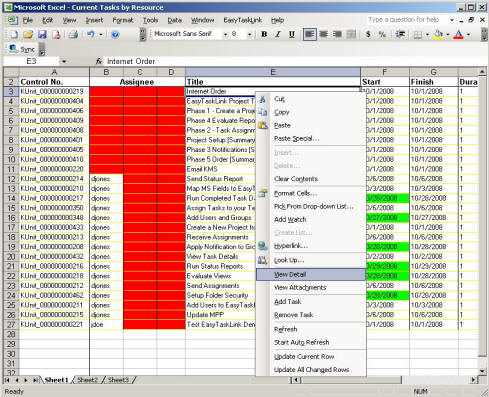Viewport: 489px width, 397px height.
Task: Choose Copy in context menu
Action: [311, 112]
